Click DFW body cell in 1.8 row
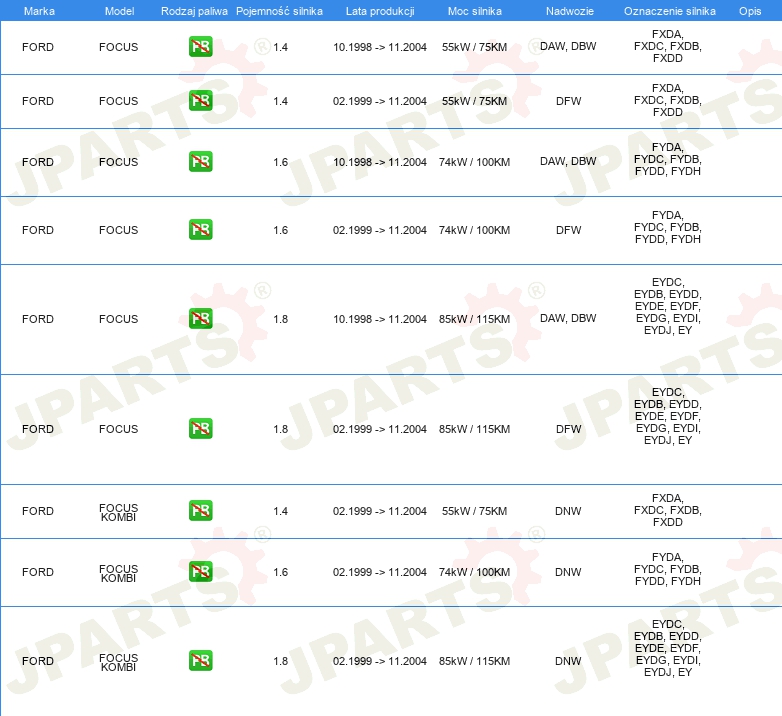Screen dimensions: 782x716 (569, 429)
